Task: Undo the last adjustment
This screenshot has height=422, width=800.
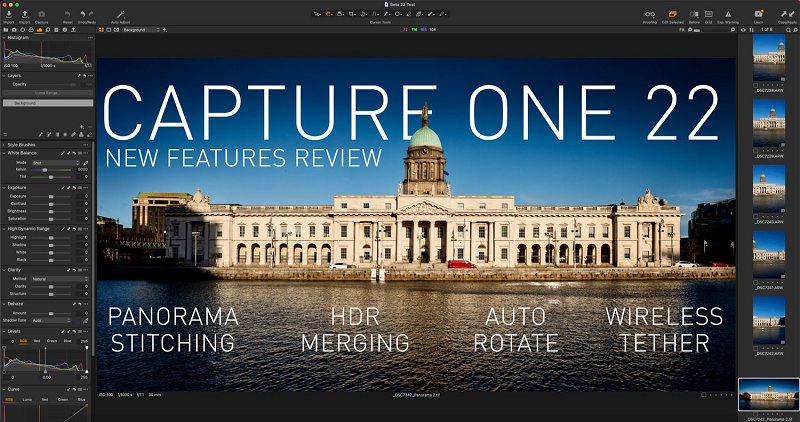Action: (x=83, y=14)
